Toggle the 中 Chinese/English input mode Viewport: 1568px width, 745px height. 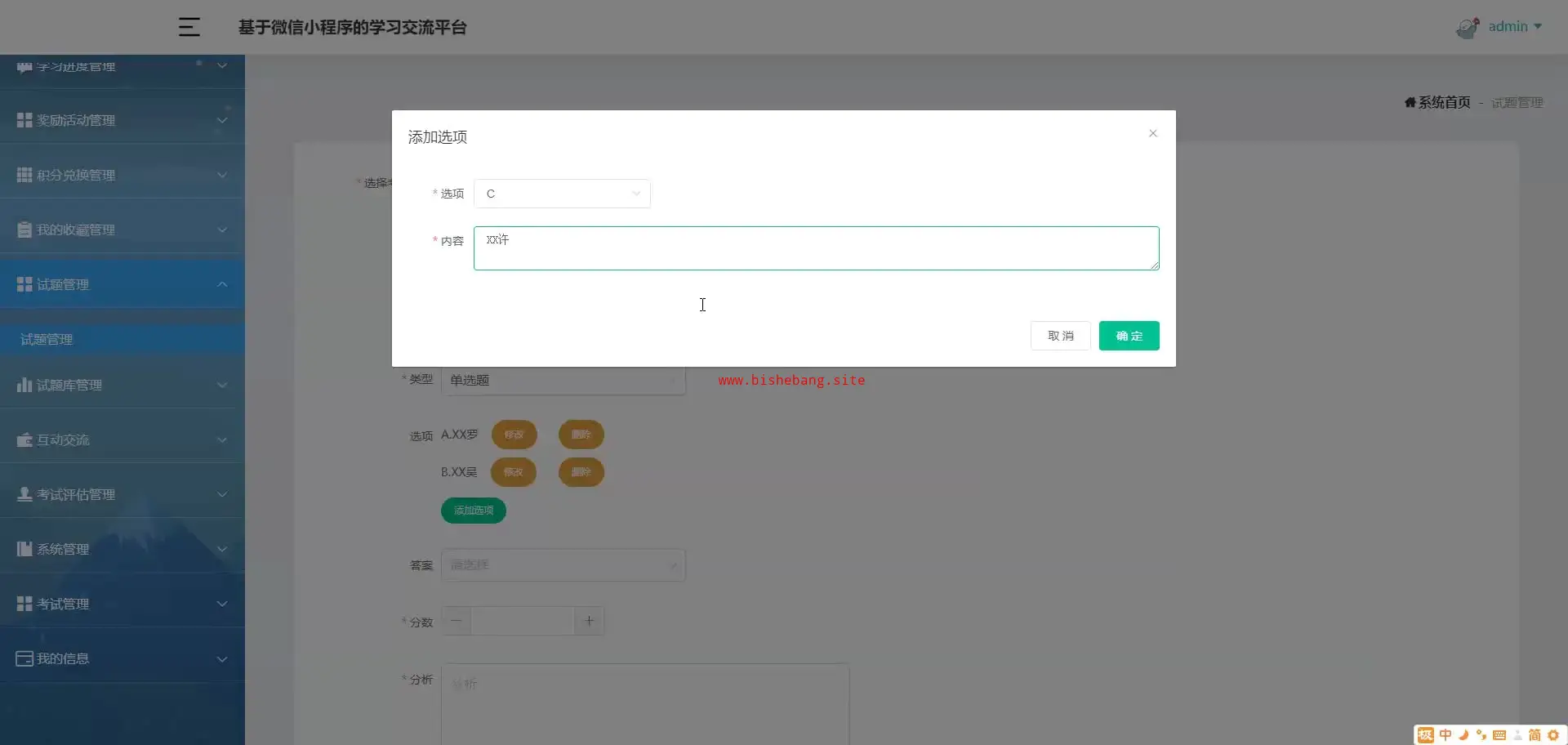[1445, 735]
